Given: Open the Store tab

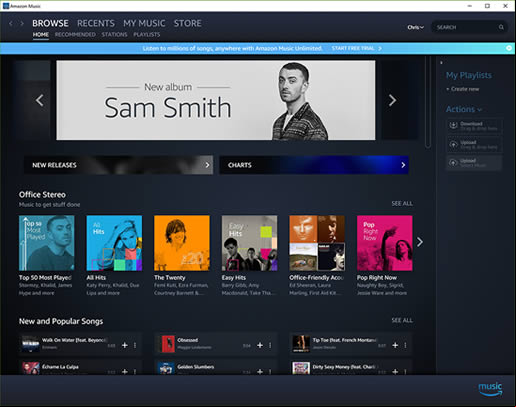Looking at the screenshot, I should (x=188, y=23).
